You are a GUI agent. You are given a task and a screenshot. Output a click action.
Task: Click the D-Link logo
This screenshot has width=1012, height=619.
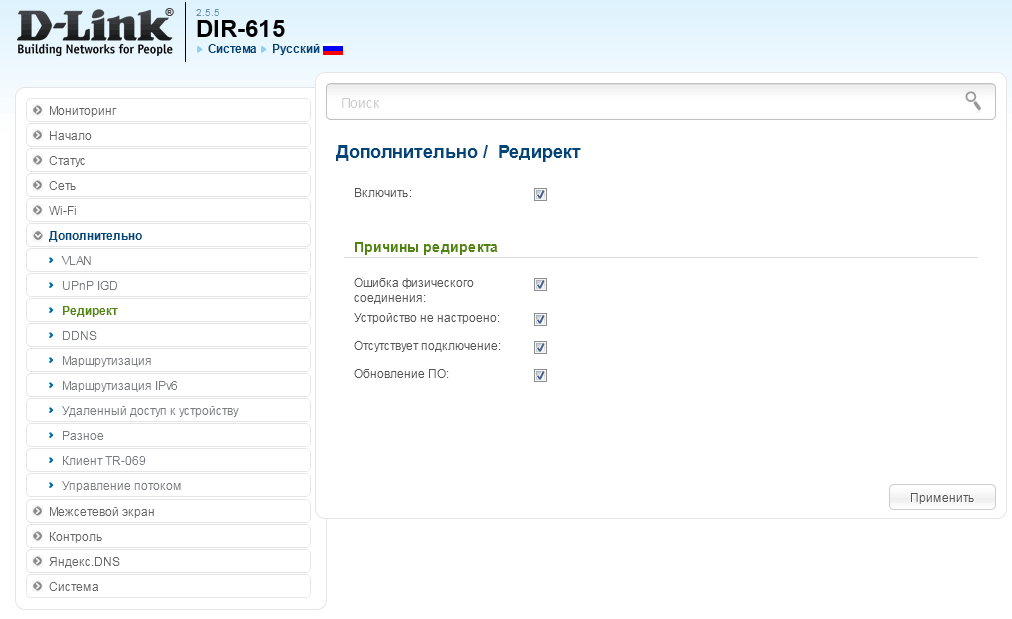click(x=95, y=32)
